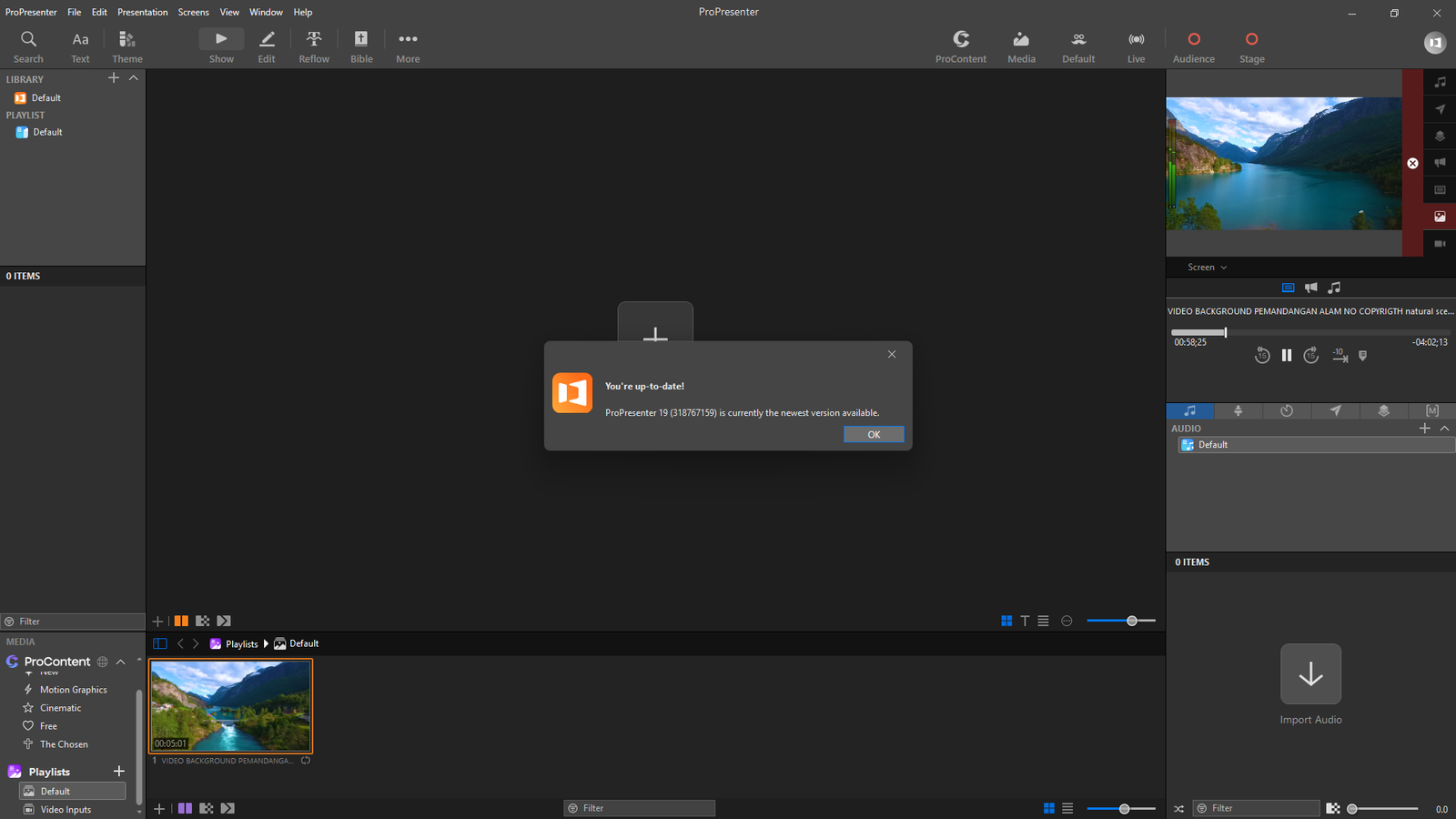
Task: Collapse the Audio section chevron
Action: 1444,428
